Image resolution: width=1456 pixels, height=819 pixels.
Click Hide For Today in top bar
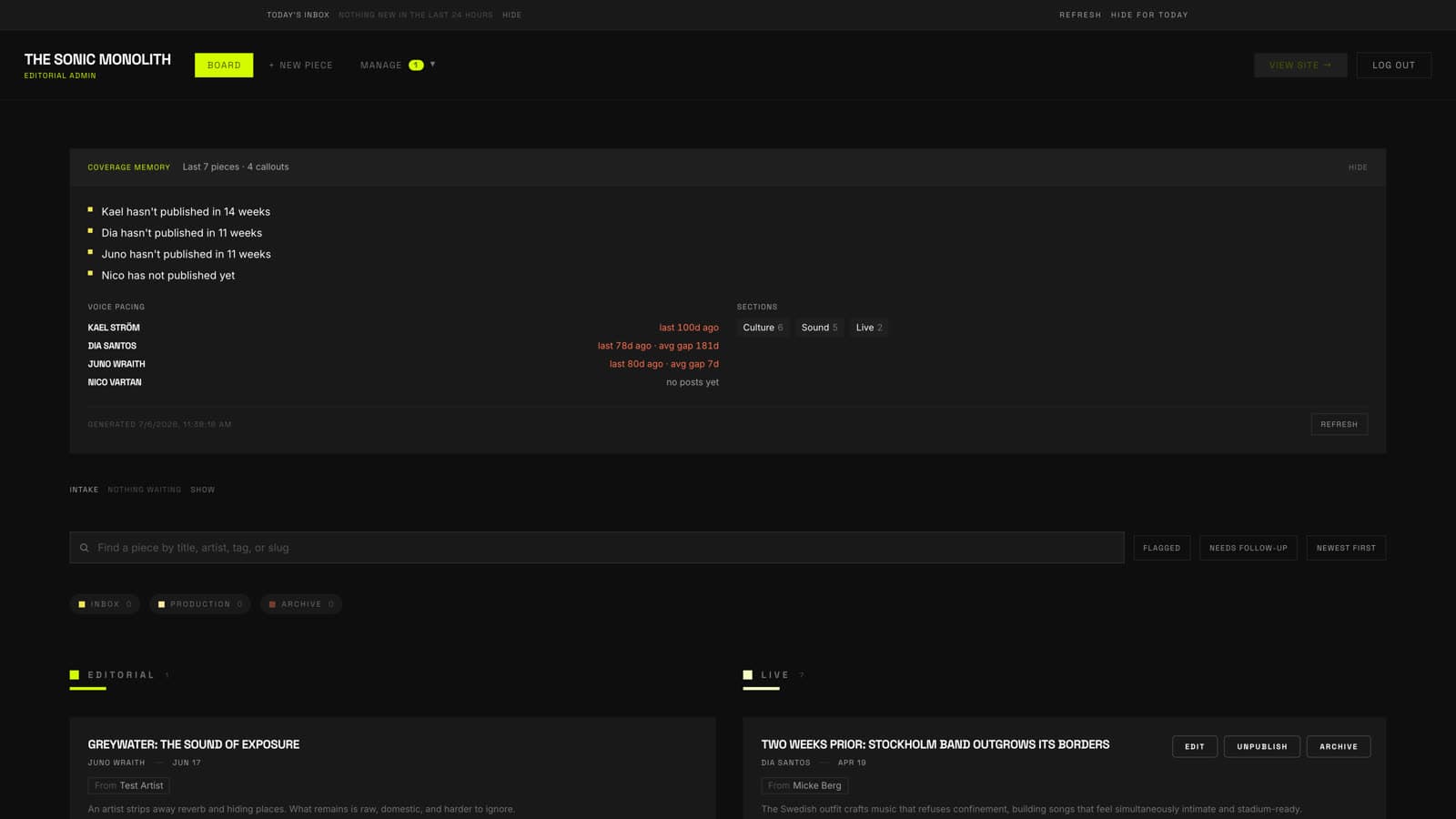[1149, 15]
